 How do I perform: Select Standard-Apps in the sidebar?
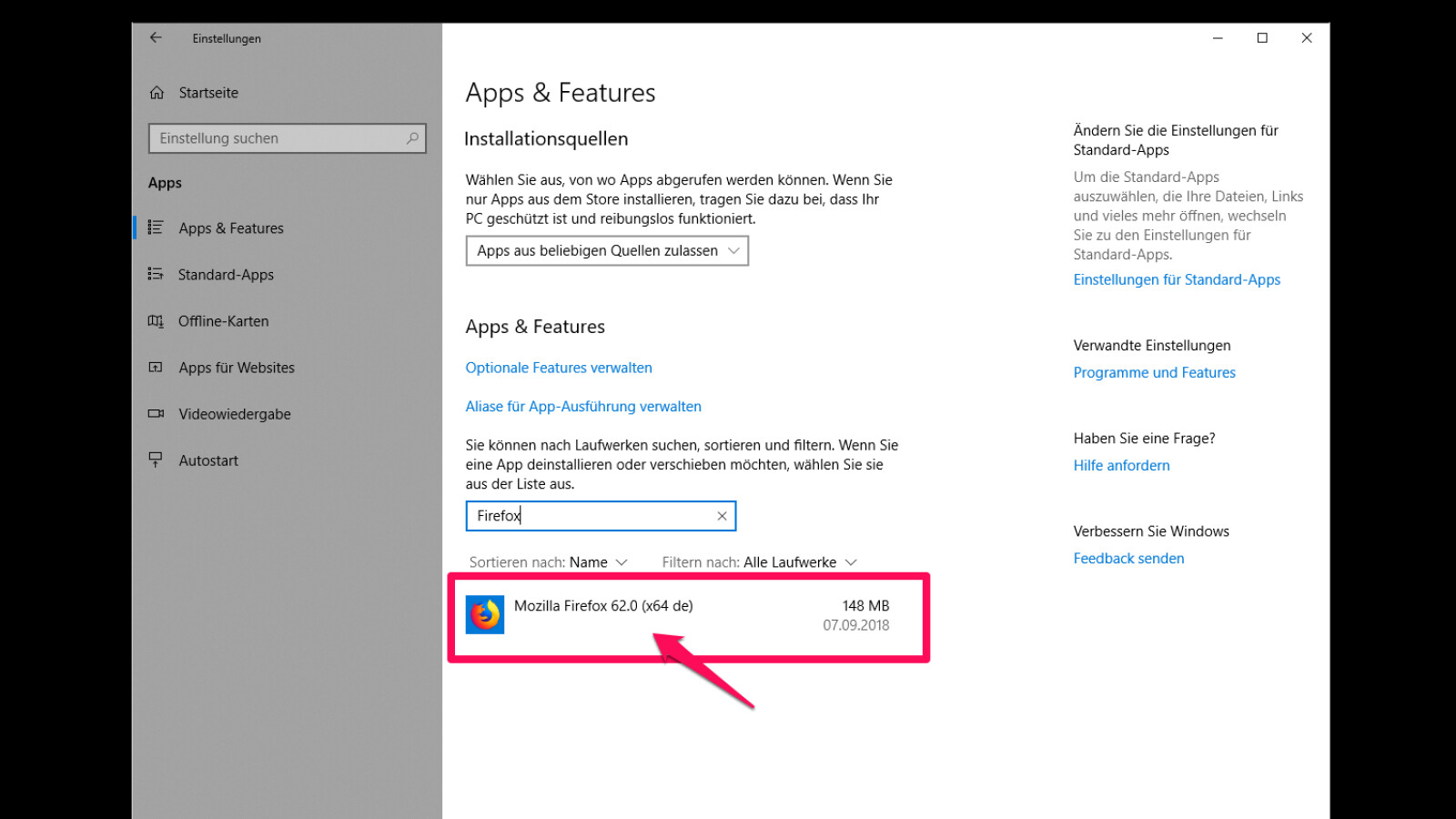[x=226, y=275]
